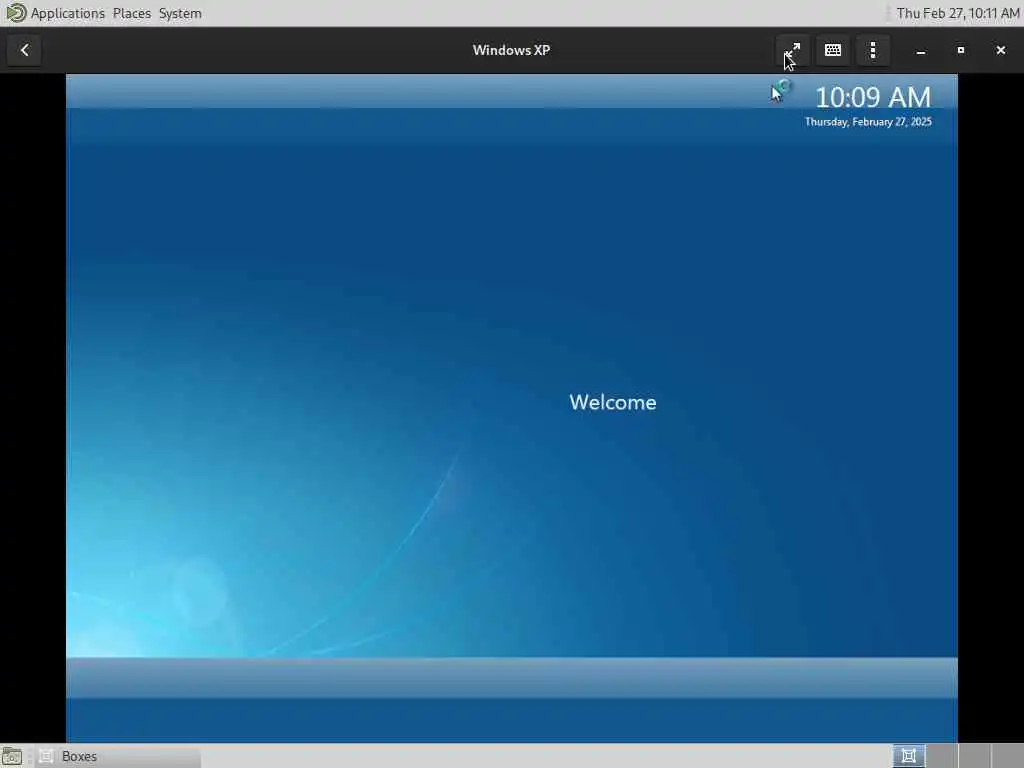Screen dimensions: 1024x768
Task: Click the show desktop icon in bottom panel
Action: point(12,756)
